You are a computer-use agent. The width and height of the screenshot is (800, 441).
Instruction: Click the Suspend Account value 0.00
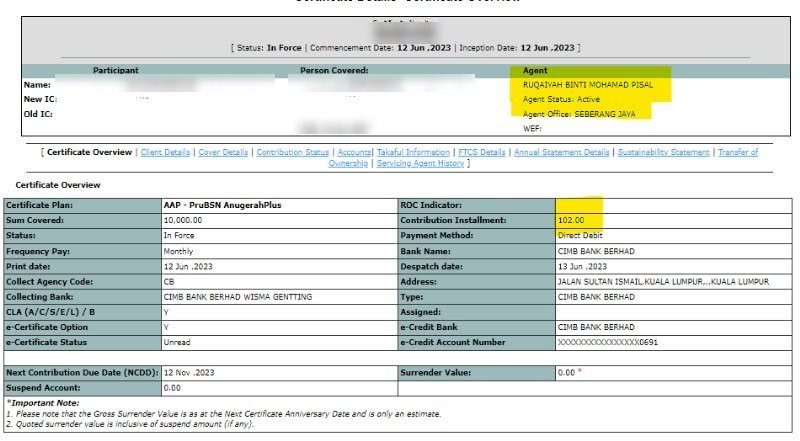[172, 388]
